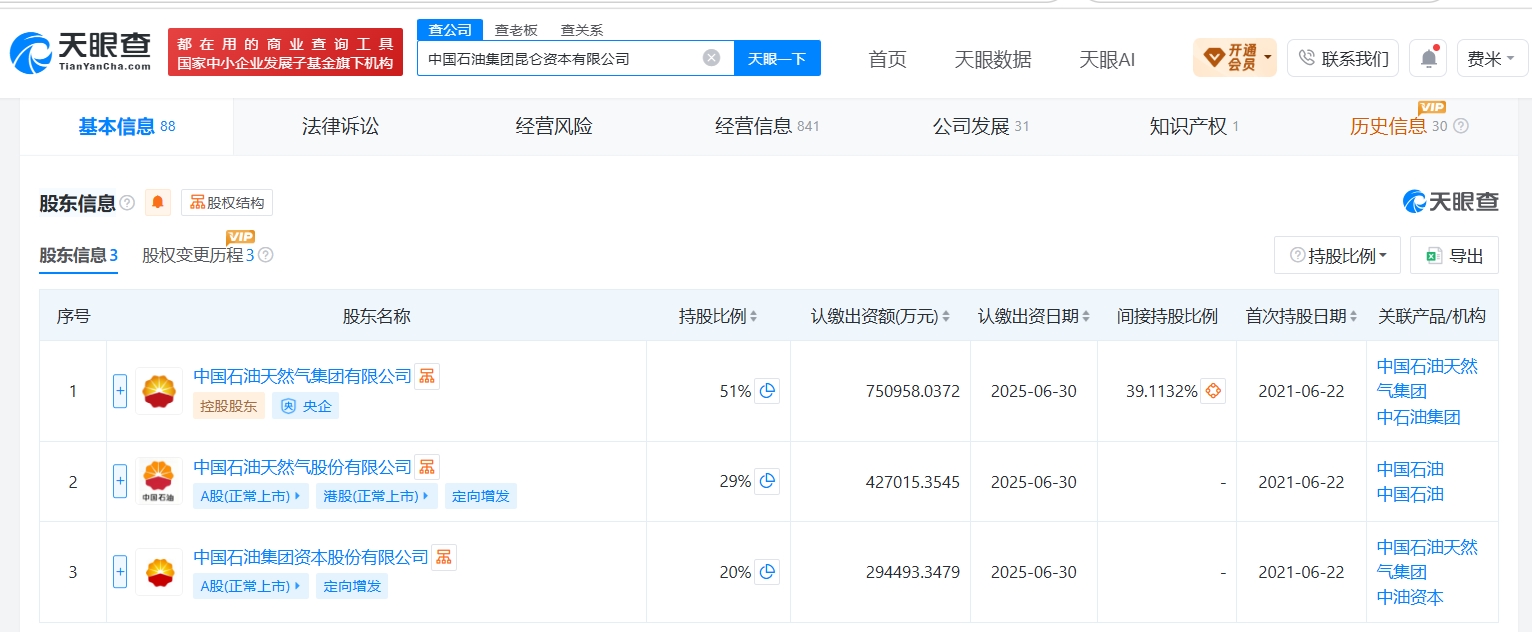Expand the 港股(正常上市) tag in row 2
Viewport: 1532px width, 632px height.
coord(377,496)
